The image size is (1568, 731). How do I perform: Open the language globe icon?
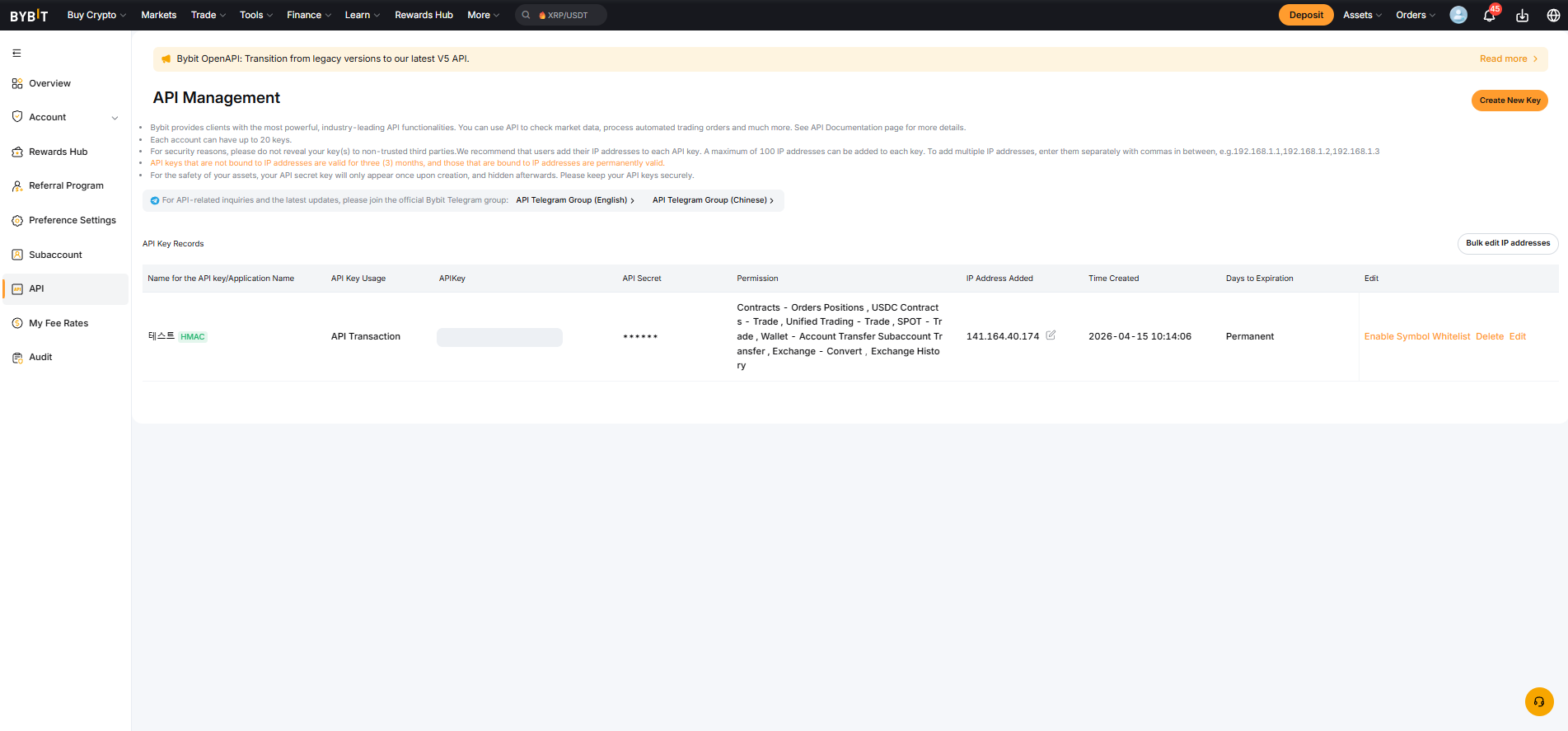click(1553, 15)
